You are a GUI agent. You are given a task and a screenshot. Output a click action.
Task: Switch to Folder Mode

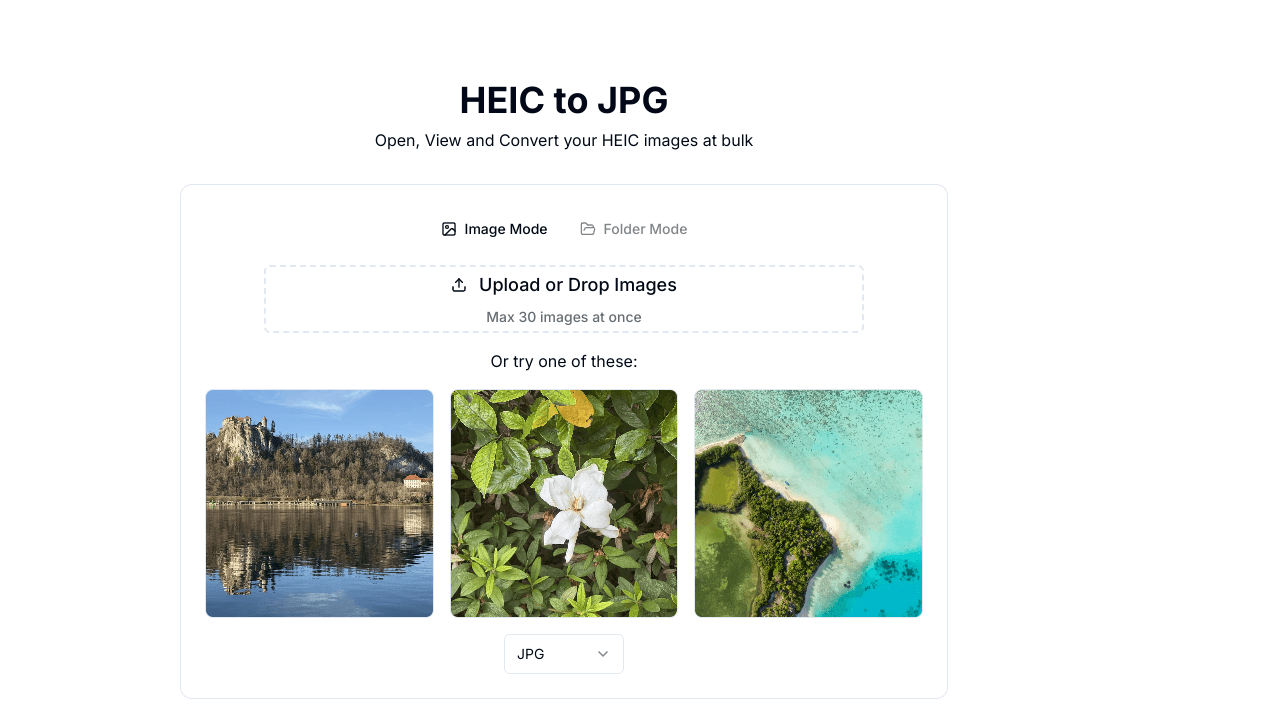coord(634,229)
